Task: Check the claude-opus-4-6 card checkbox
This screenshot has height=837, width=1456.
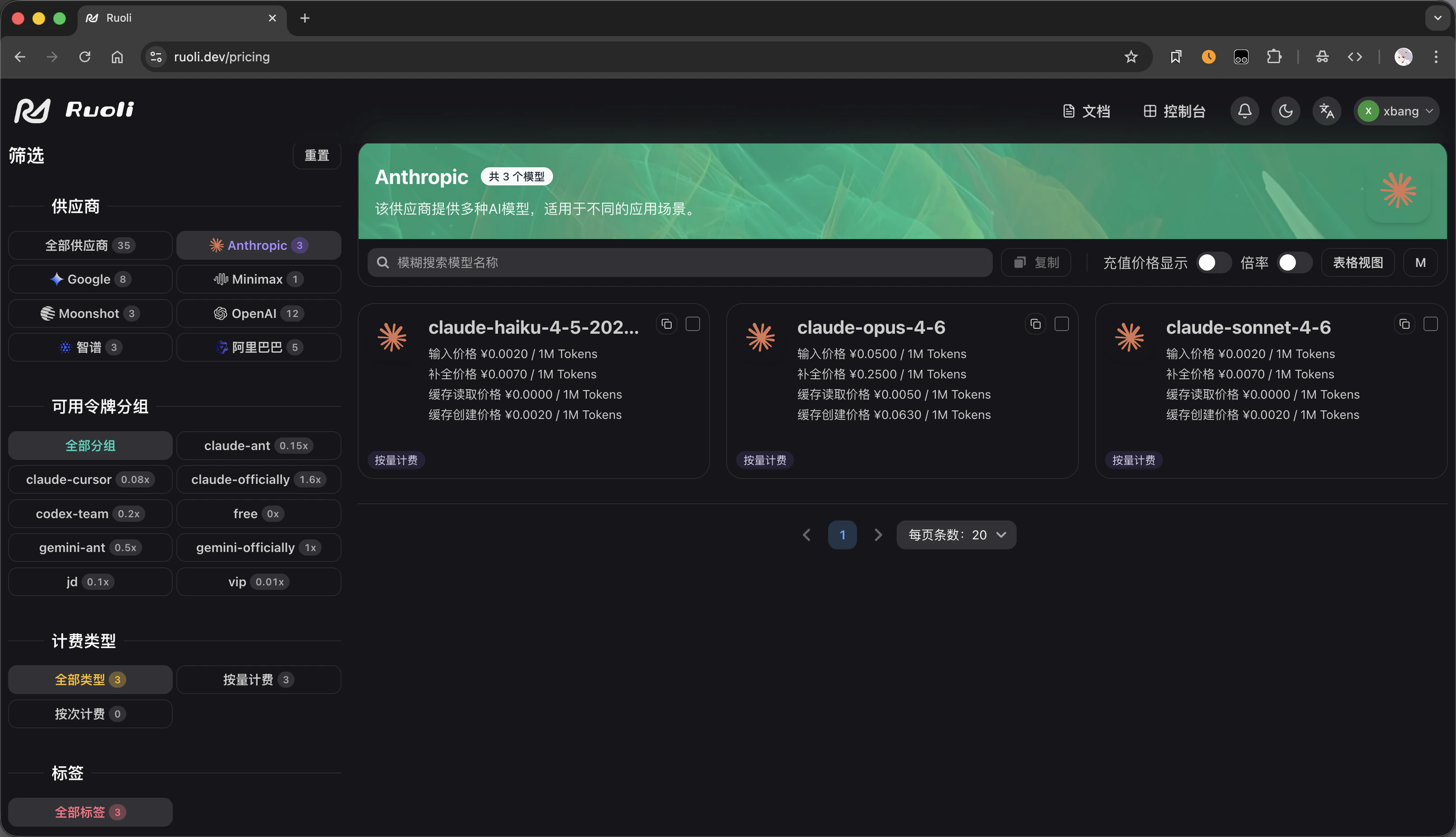Action: pos(1062,324)
